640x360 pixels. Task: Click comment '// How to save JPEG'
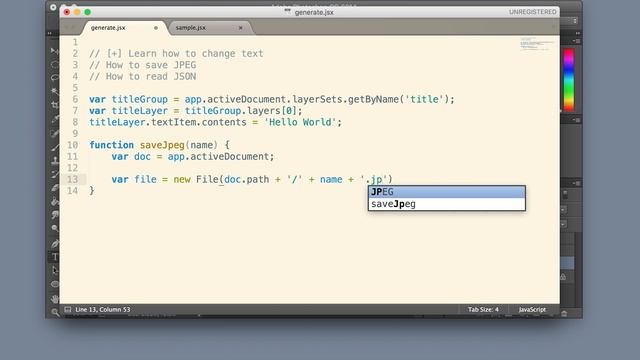142,65
